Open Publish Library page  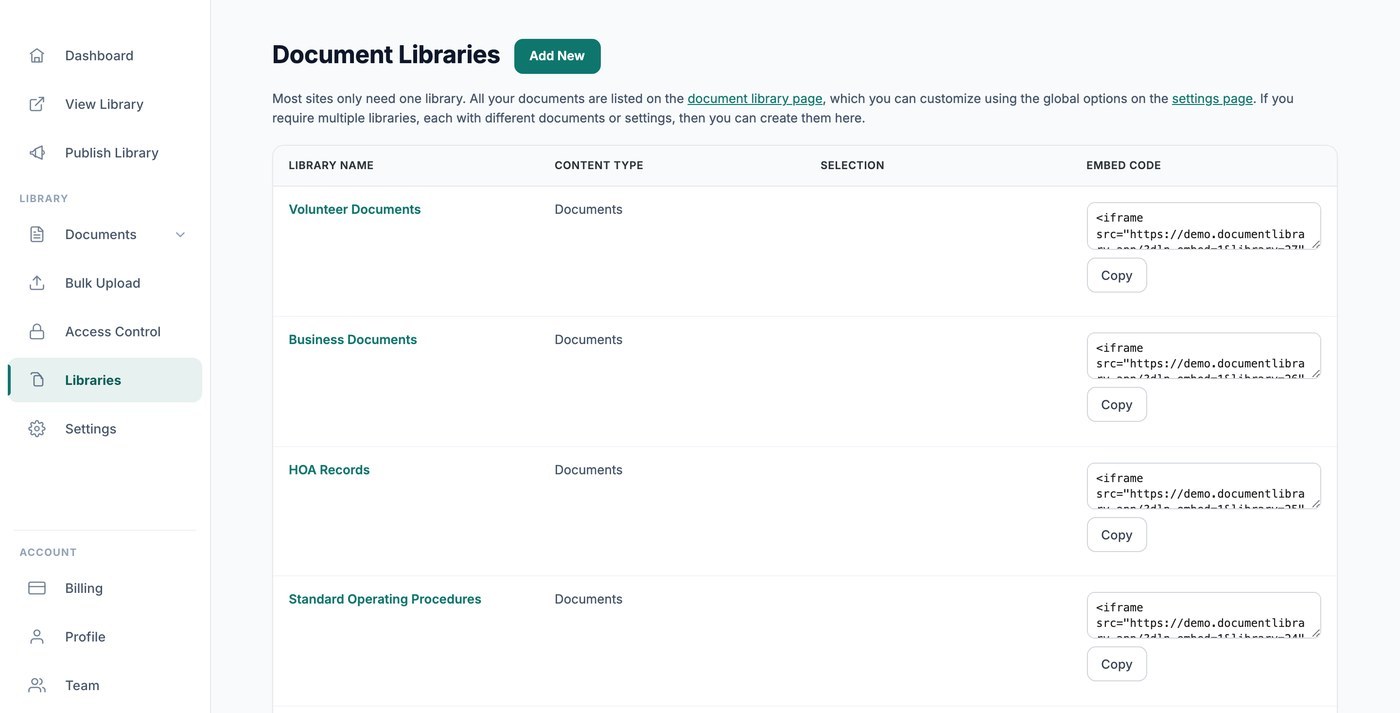click(105, 153)
